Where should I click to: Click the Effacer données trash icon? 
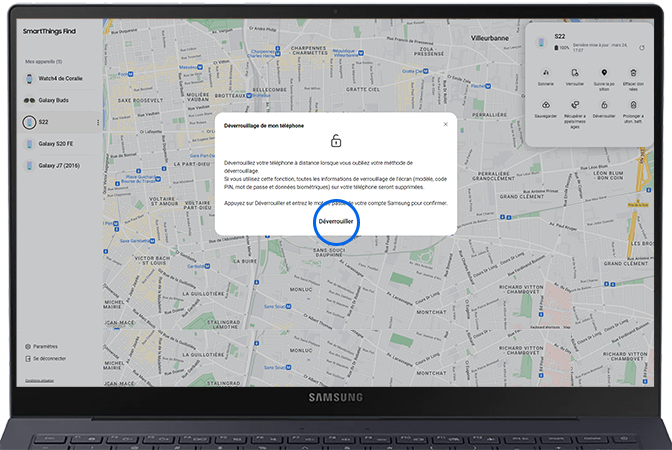pos(633,72)
